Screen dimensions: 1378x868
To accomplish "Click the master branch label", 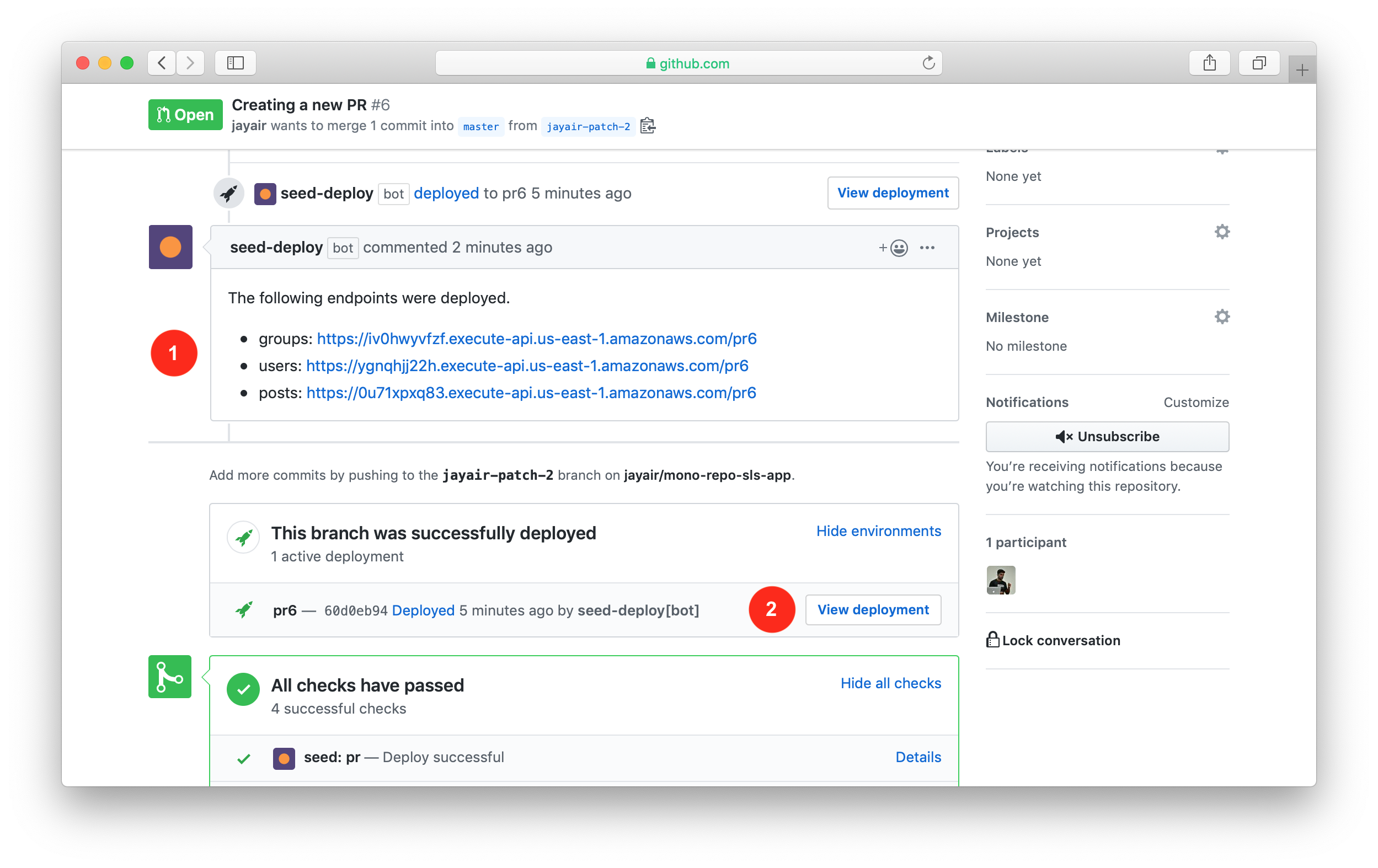I will [480, 126].
